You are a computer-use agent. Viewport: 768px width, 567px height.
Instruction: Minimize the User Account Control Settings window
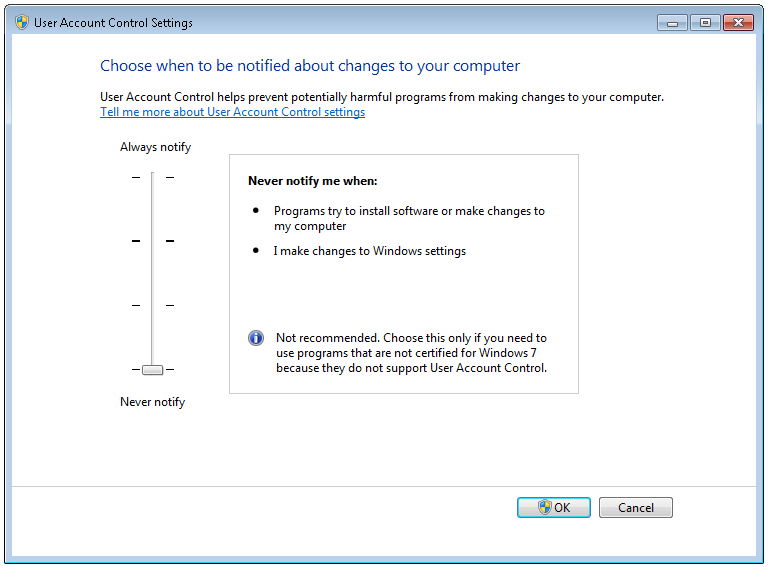(x=672, y=23)
